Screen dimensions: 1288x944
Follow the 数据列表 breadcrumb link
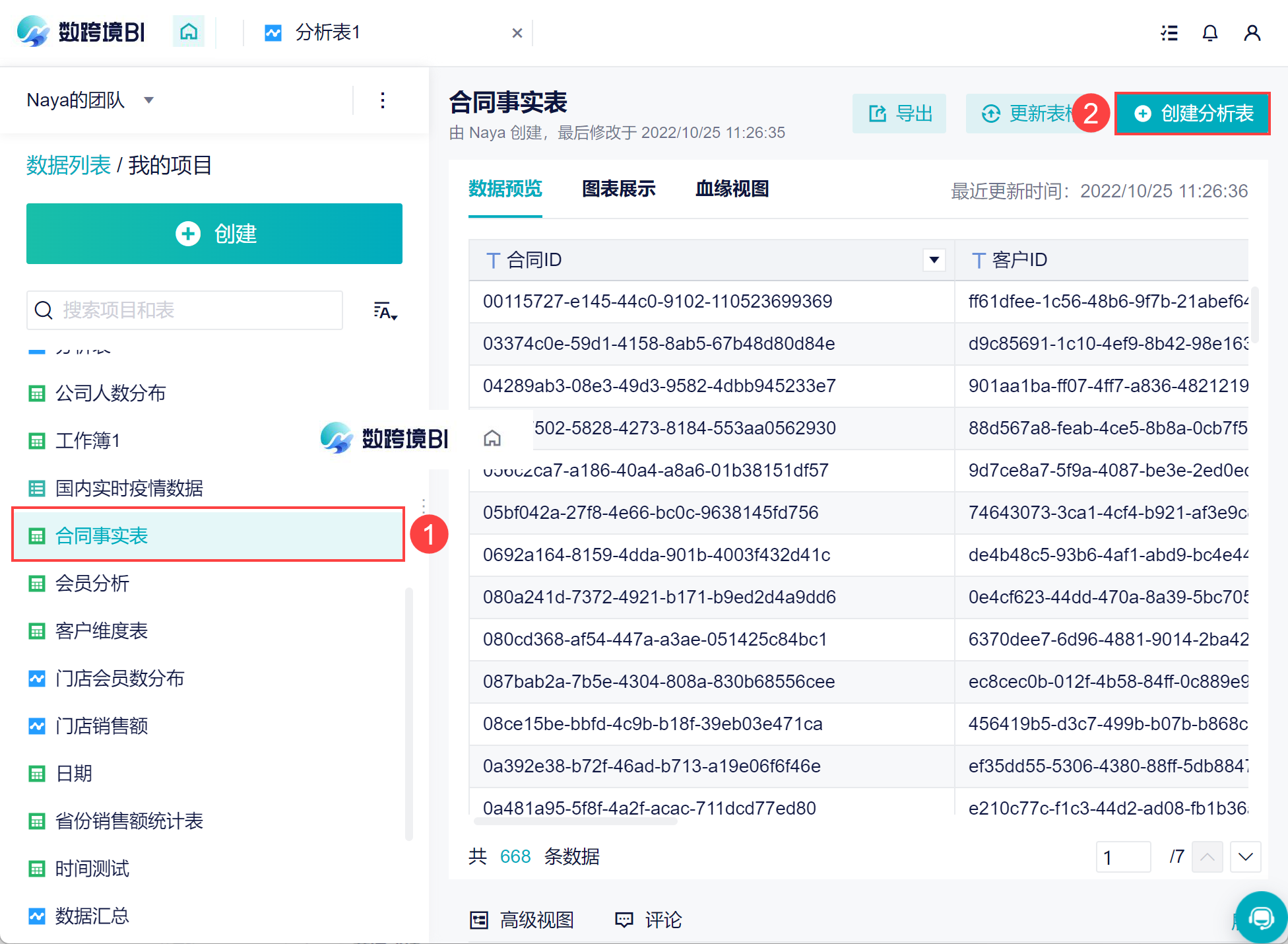pyautogui.click(x=68, y=165)
